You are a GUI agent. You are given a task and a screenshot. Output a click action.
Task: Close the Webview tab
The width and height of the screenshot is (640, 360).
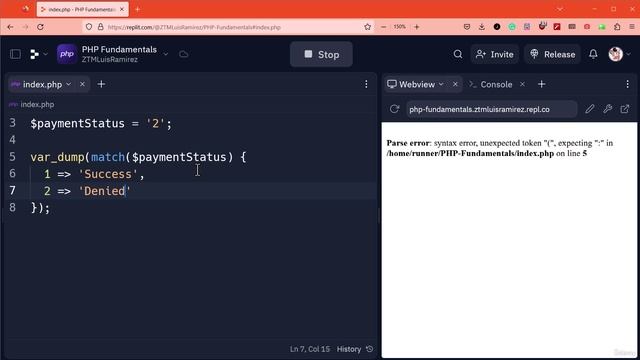tap(455, 84)
